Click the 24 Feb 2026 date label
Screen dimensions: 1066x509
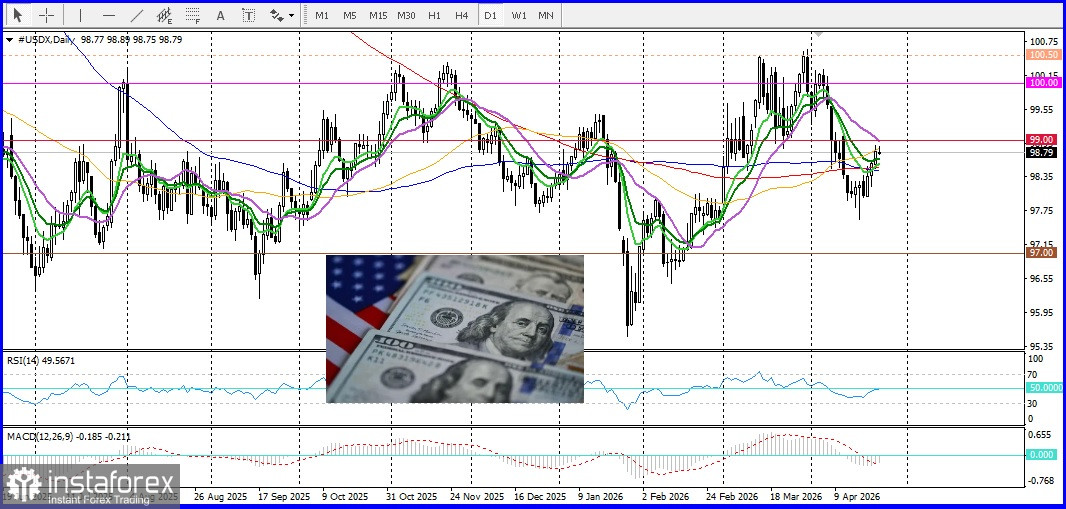733,496
